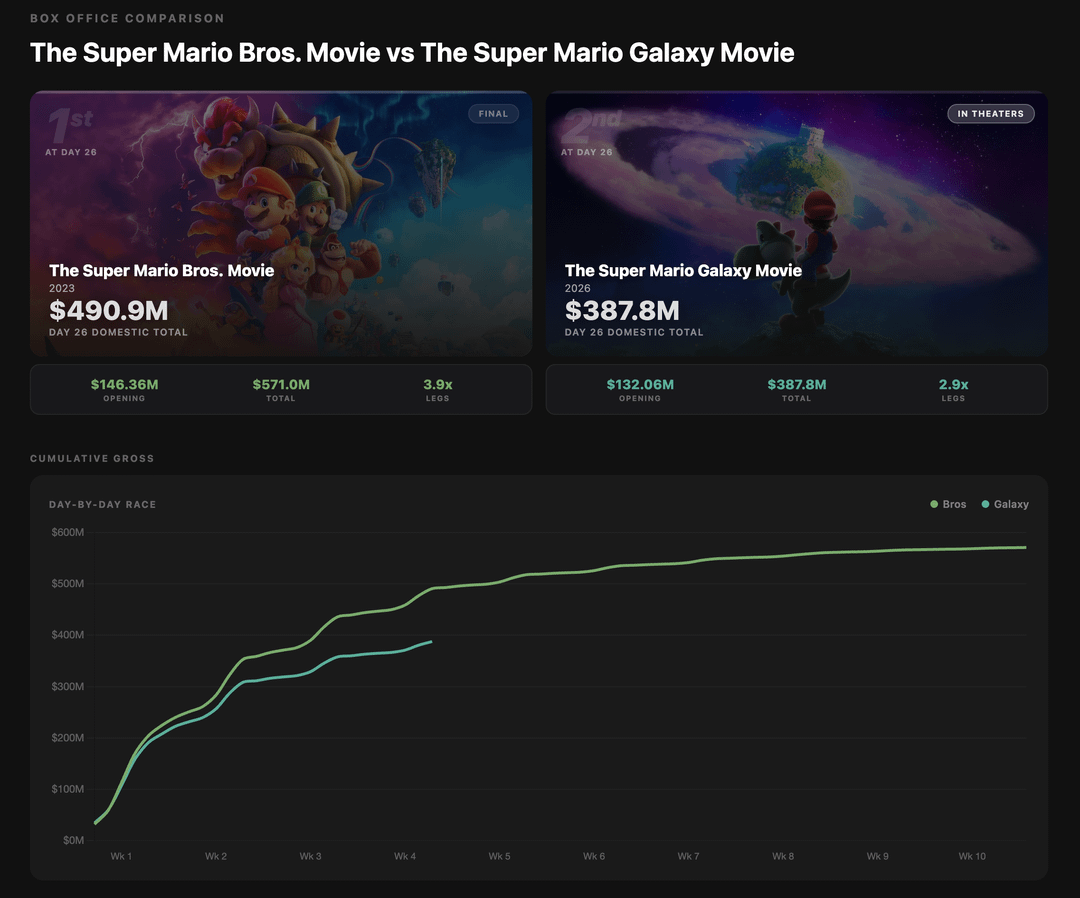Select the 1st rank badge on poster
Image resolution: width=1080 pixels, height=898 pixels.
click(70, 124)
